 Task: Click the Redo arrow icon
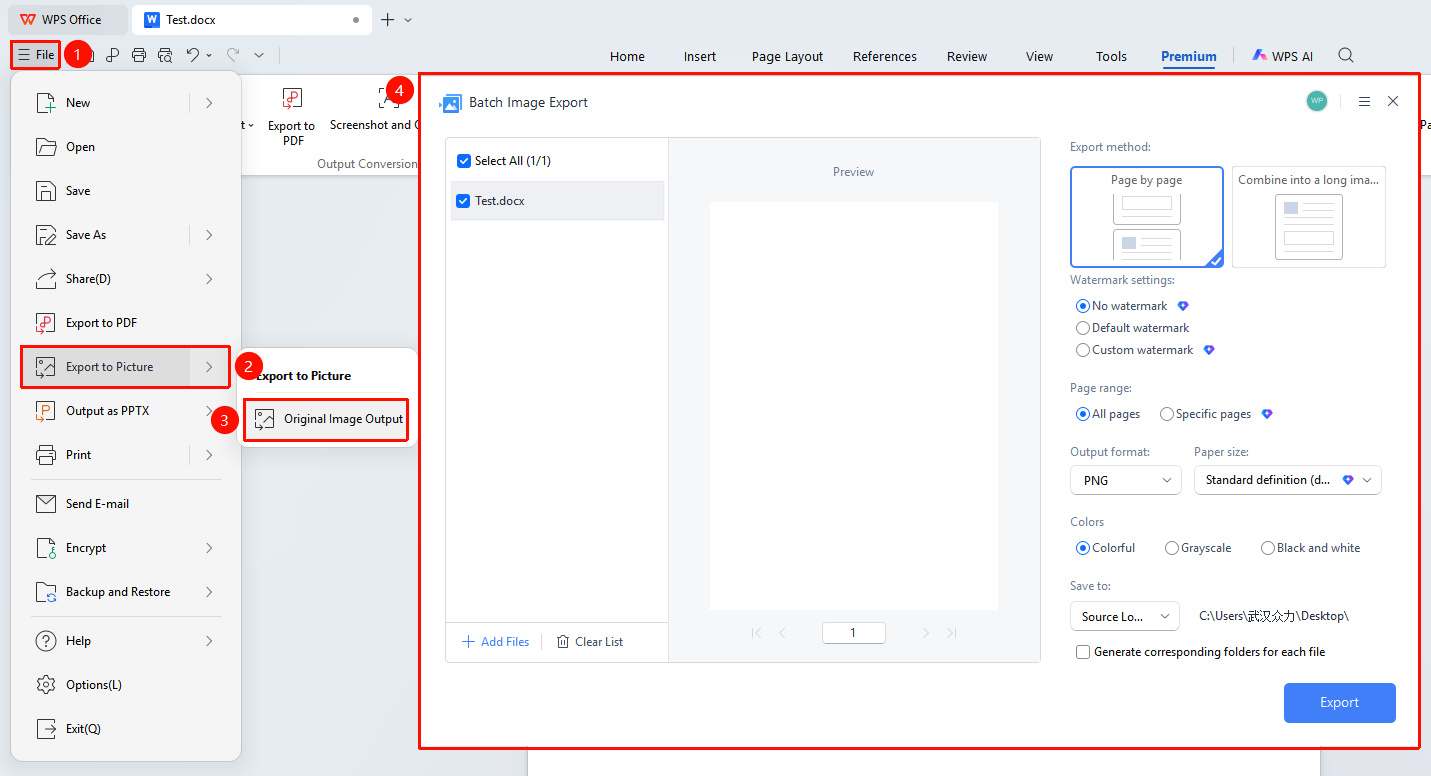(233, 55)
